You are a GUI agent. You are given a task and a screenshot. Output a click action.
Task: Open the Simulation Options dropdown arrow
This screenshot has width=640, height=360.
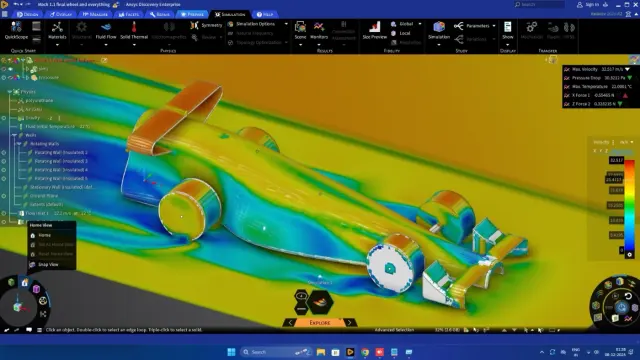[286, 24]
